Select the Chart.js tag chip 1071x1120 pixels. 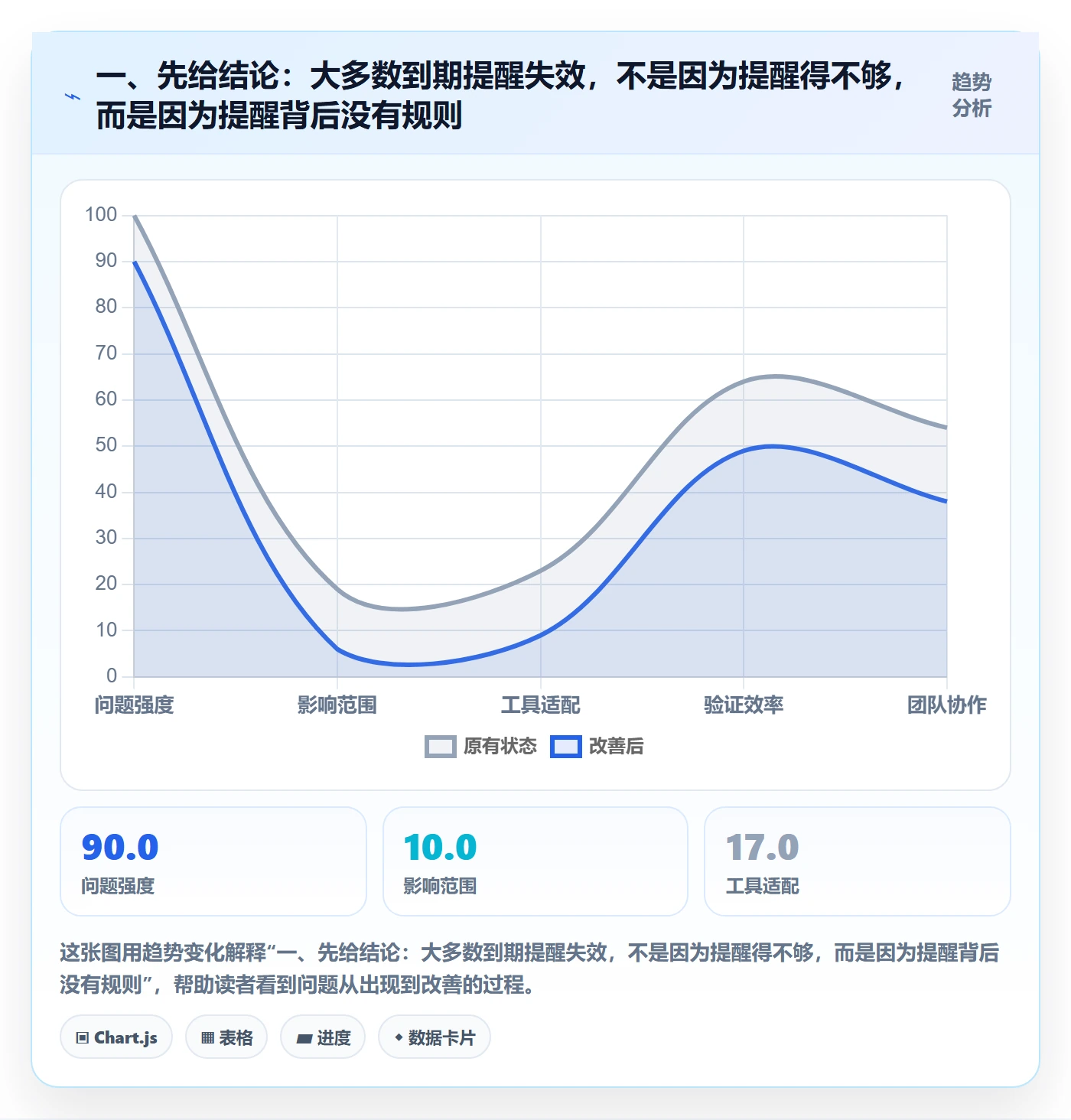116,1037
